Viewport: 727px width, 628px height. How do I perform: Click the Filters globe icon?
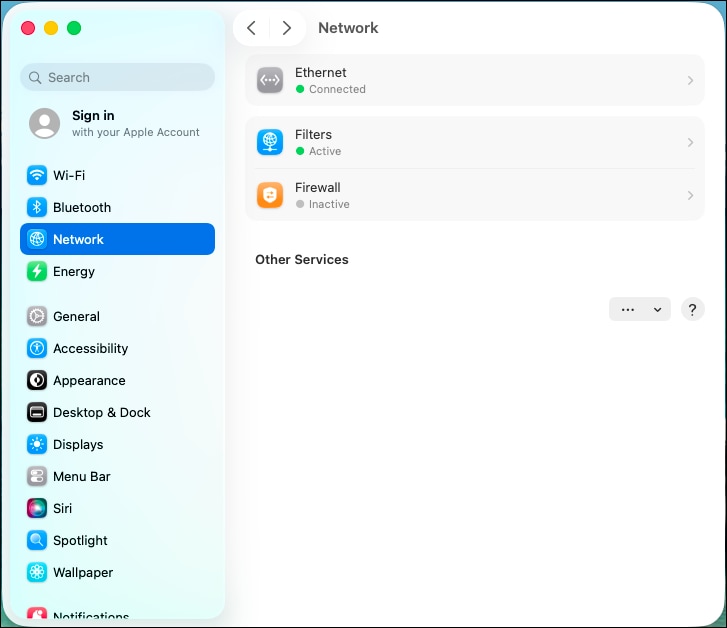(x=270, y=142)
